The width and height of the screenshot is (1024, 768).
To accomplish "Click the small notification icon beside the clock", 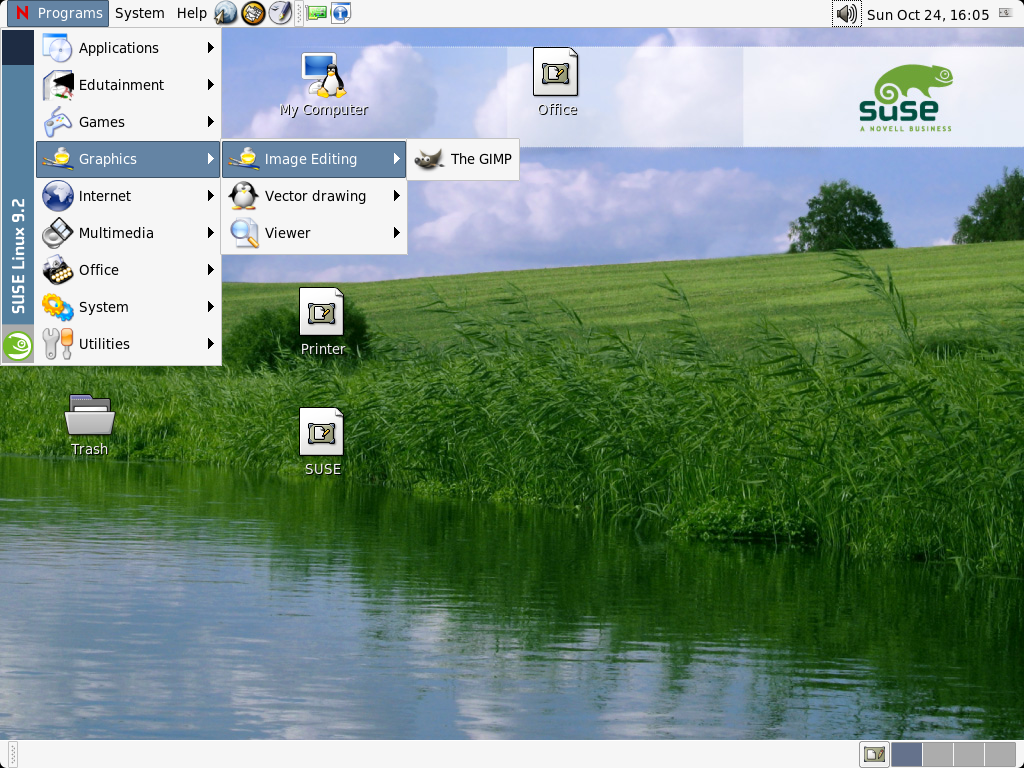I will tap(1006, 13).
